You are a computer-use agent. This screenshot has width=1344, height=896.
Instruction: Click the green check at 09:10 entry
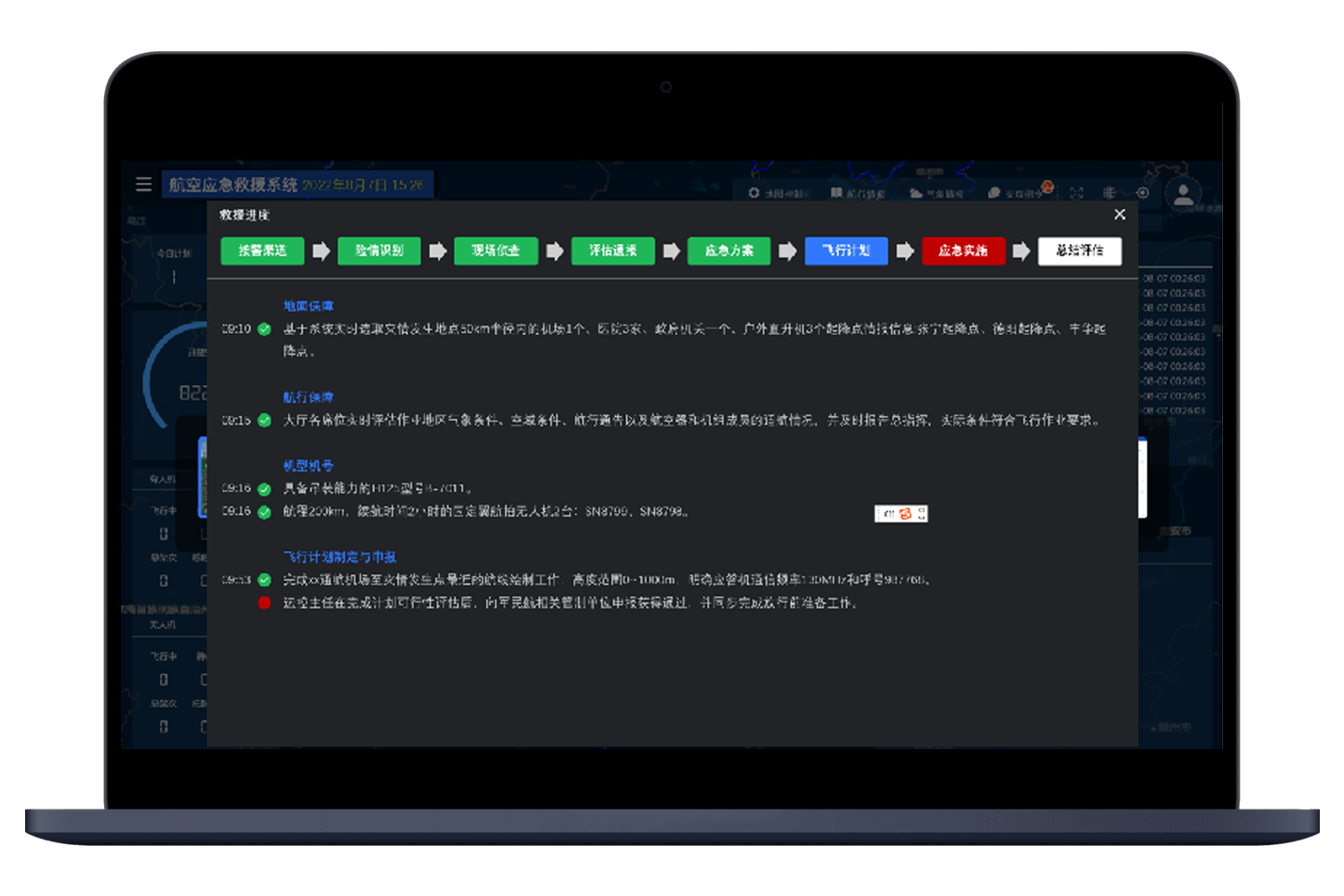click(x=264, y=329)
